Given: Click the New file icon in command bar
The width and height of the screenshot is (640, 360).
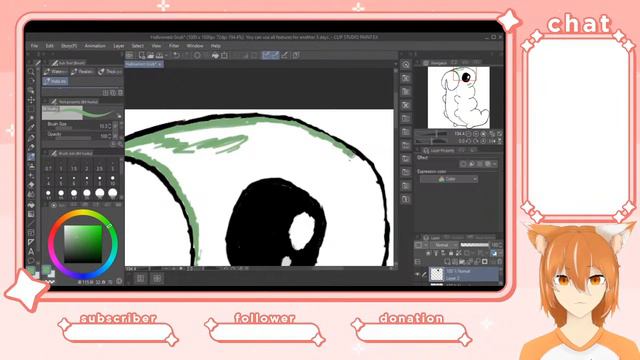Looking at the screenshot, I should 142,55.
